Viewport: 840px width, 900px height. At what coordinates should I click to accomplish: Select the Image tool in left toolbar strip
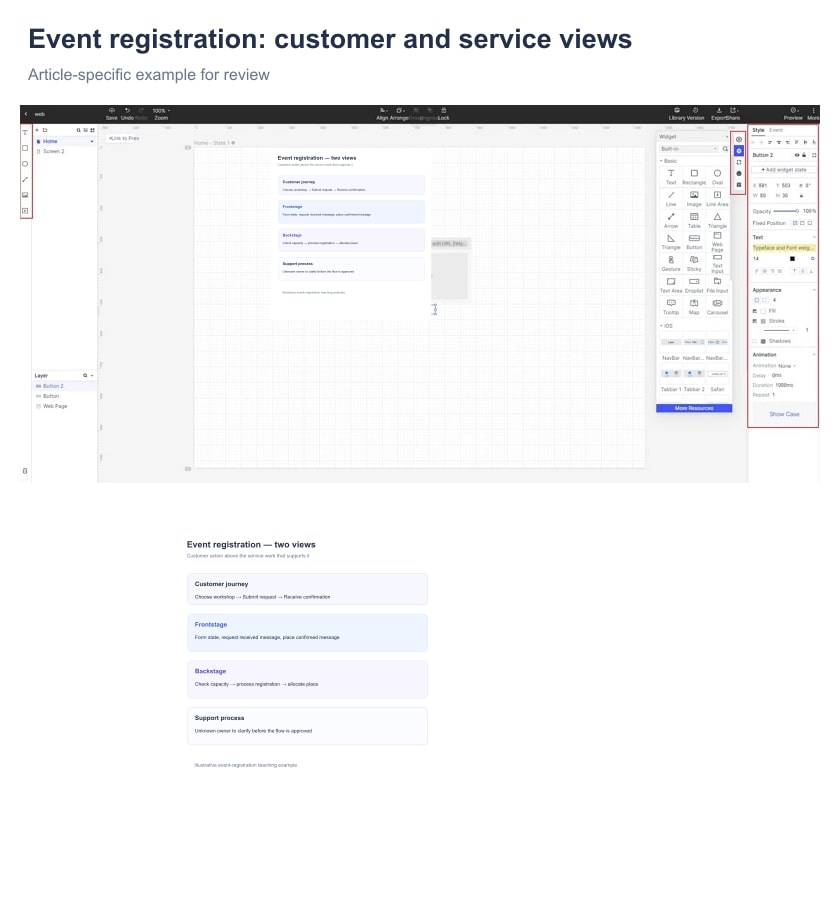click(25, 195)
